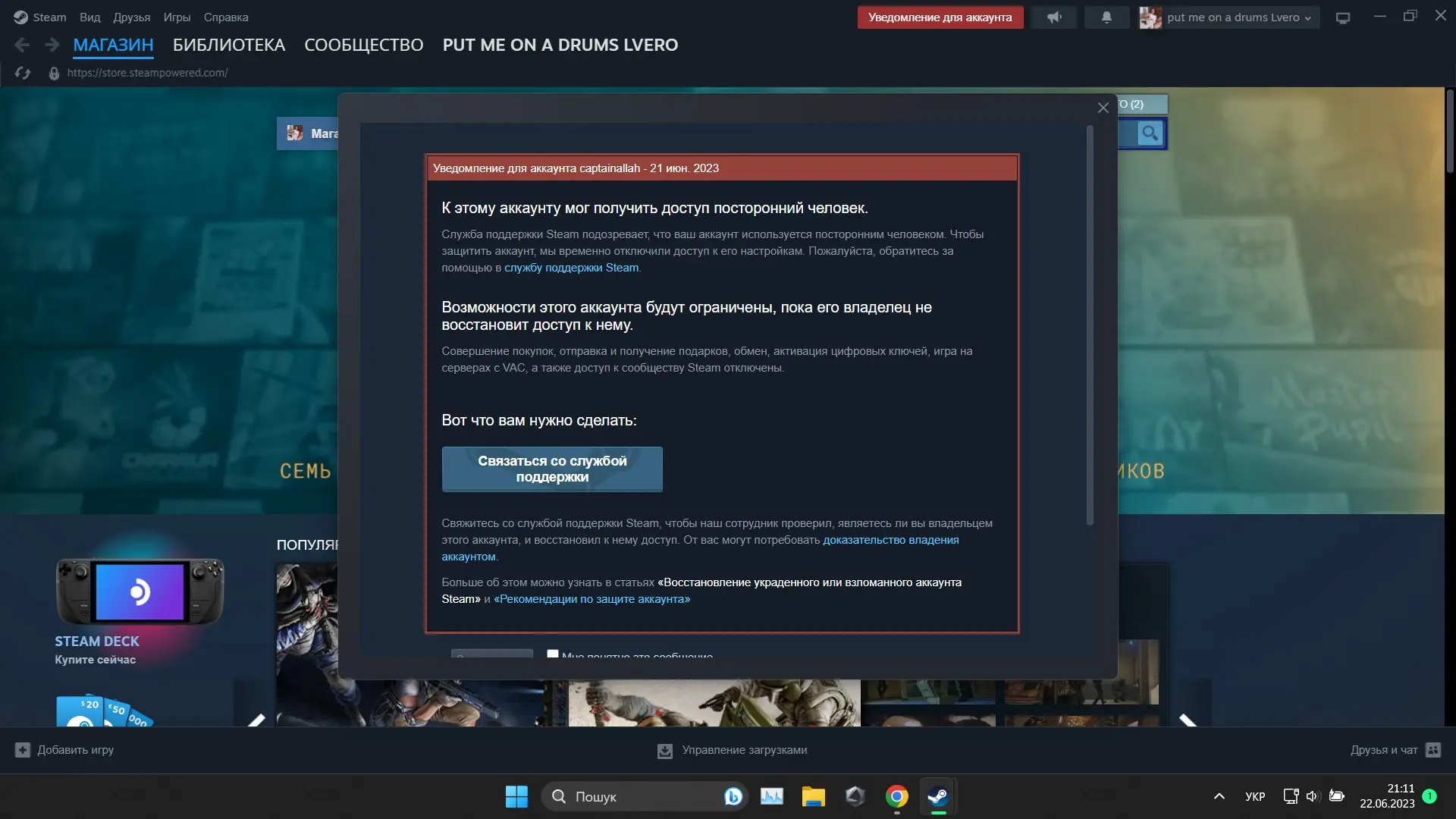The image size is (1456, 819).
Task: Go forward with the right arrow
Action: click(52, 45)
